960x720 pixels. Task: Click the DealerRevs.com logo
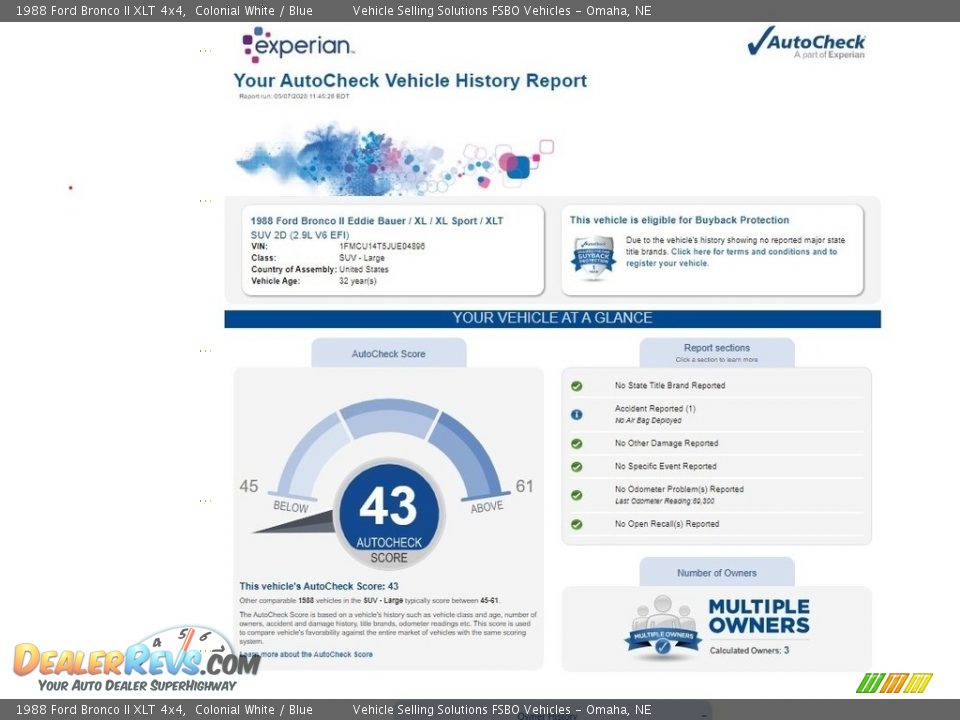(136, 660)
